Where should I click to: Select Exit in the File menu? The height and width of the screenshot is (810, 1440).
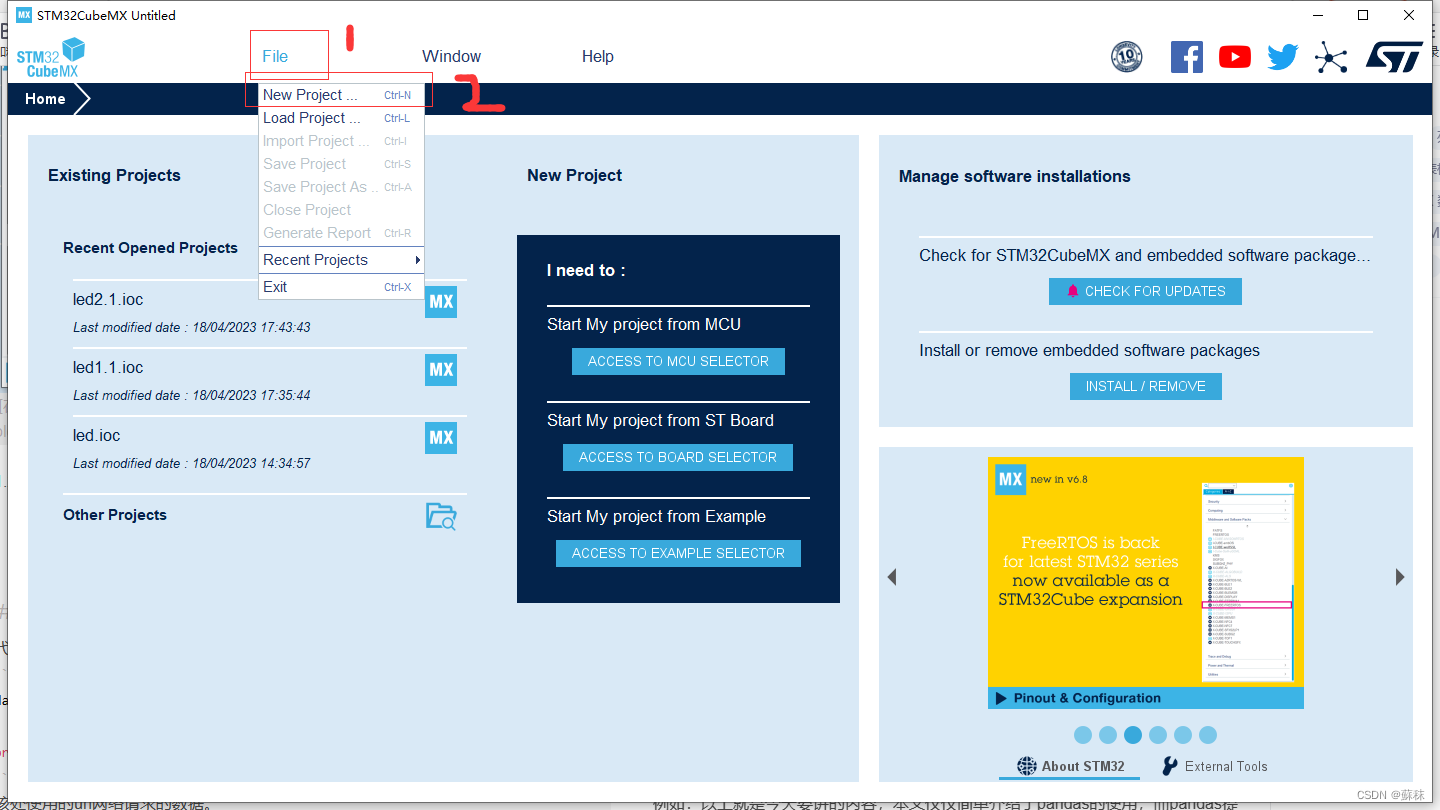[x=341, y=287]
